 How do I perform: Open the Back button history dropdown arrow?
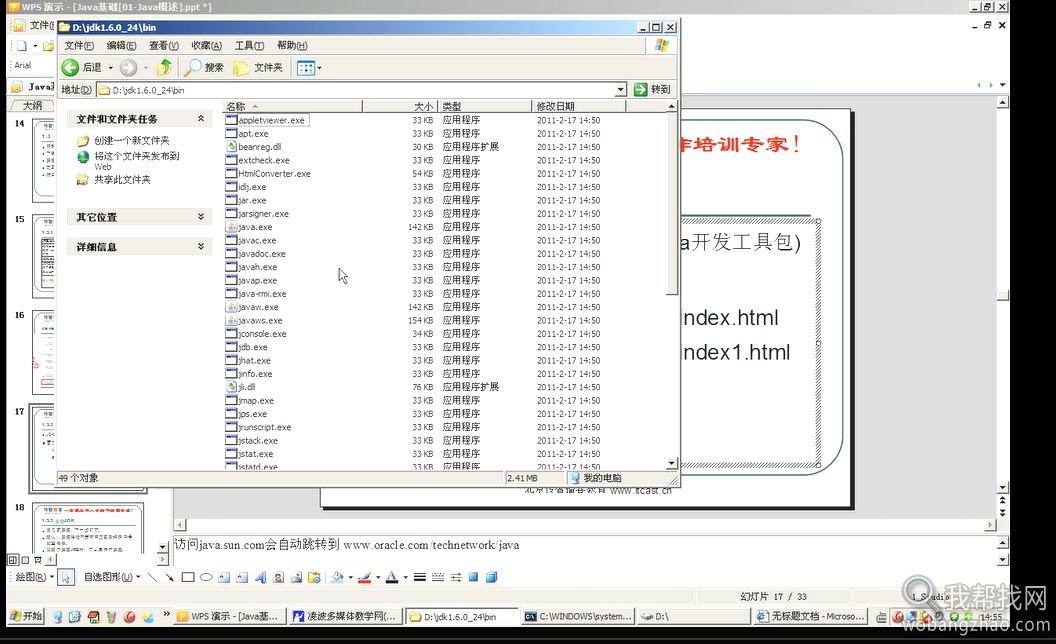[110, 68]
